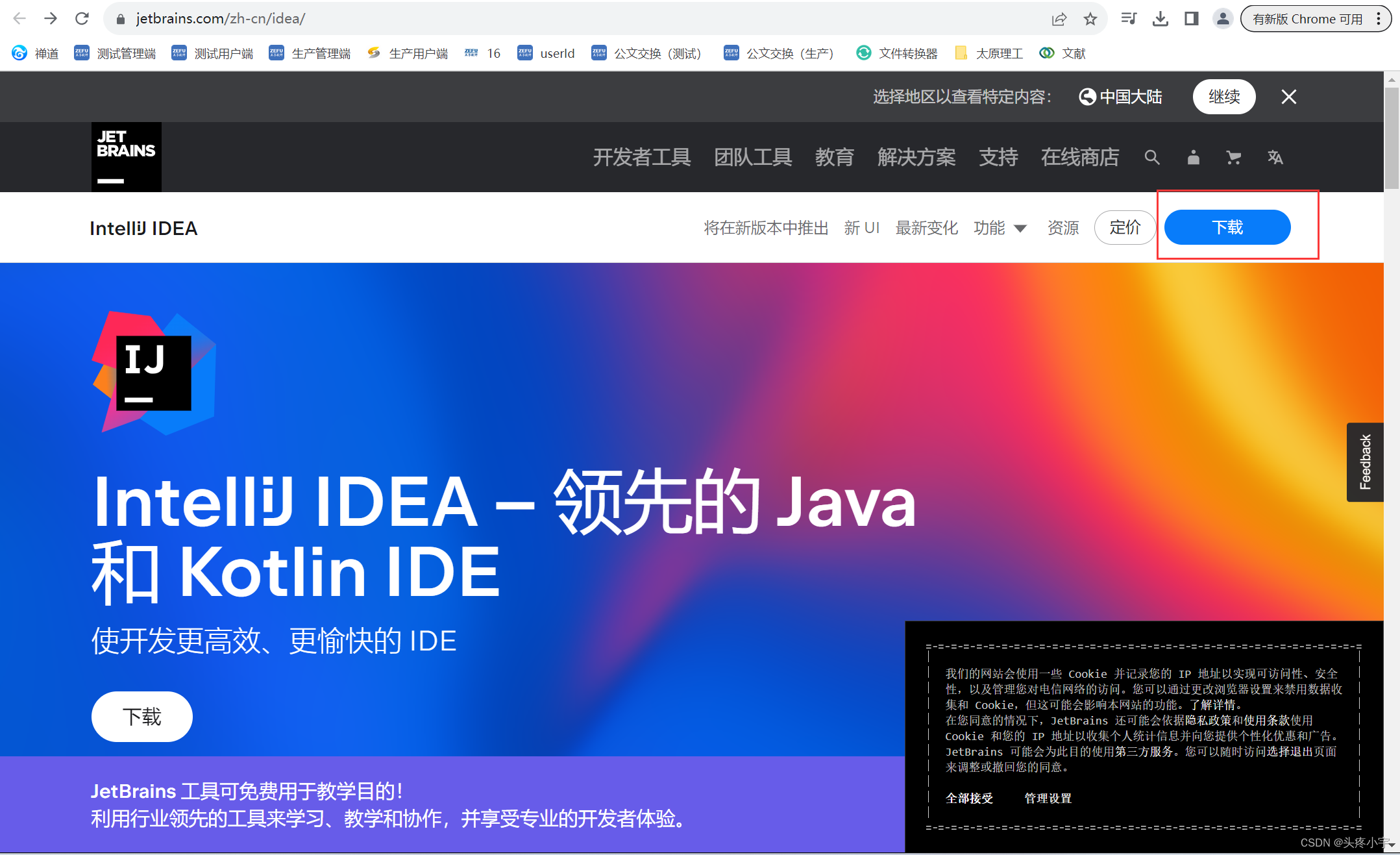The width and height of the screenshot is (1400, 855).
Task: Open the 禅道 bookmark
Action: coord(35,53)
